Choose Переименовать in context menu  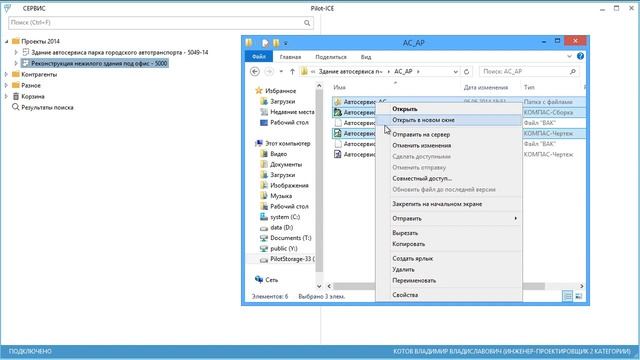coord(449,280)
